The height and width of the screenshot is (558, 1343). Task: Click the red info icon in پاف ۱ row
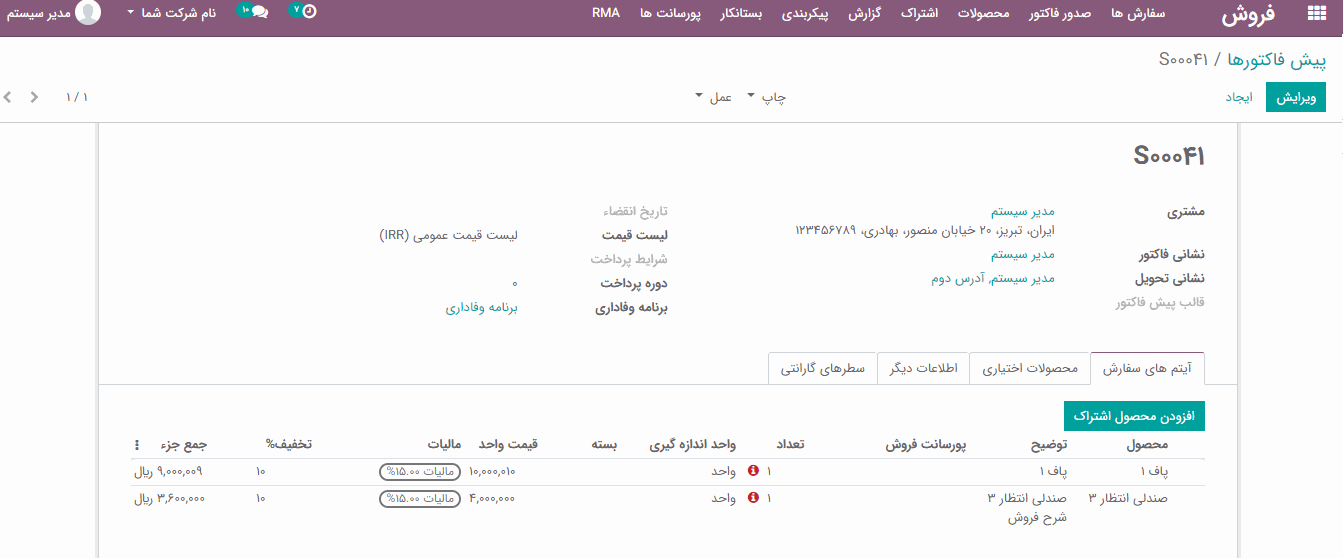coord(753,471)
